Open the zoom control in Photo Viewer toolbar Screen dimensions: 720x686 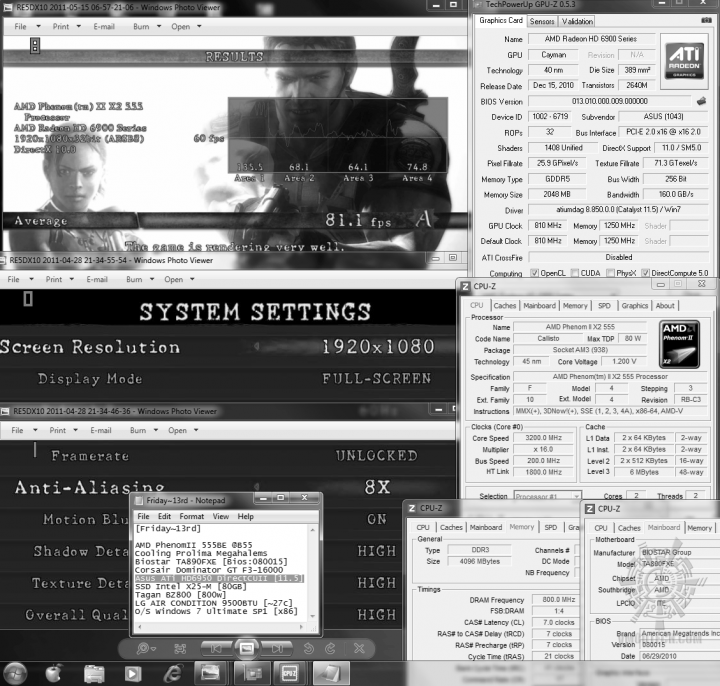pos(146,648)
